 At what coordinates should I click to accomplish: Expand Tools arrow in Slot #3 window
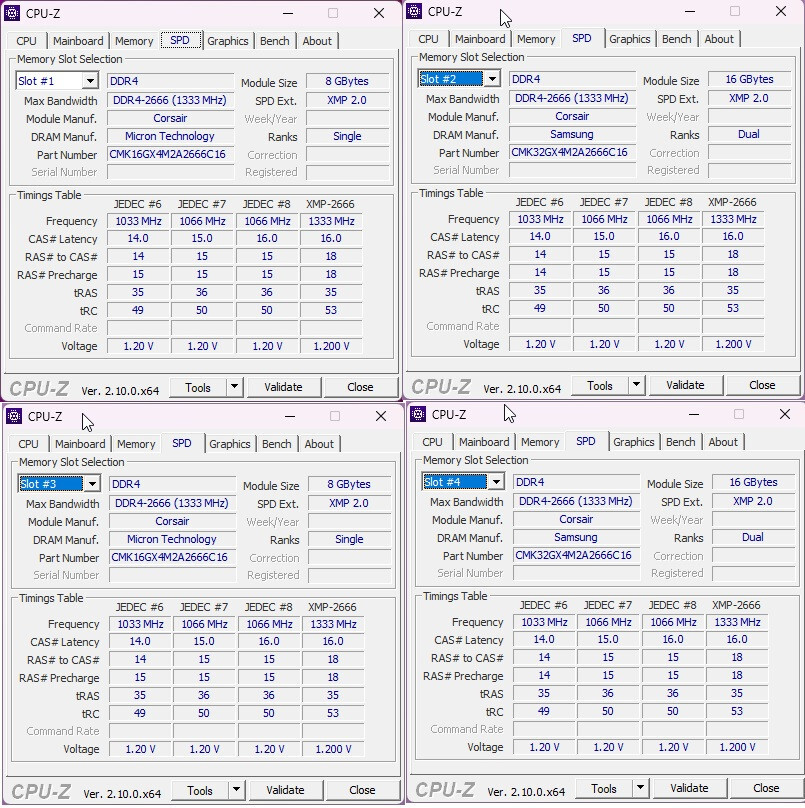[237, 789]
